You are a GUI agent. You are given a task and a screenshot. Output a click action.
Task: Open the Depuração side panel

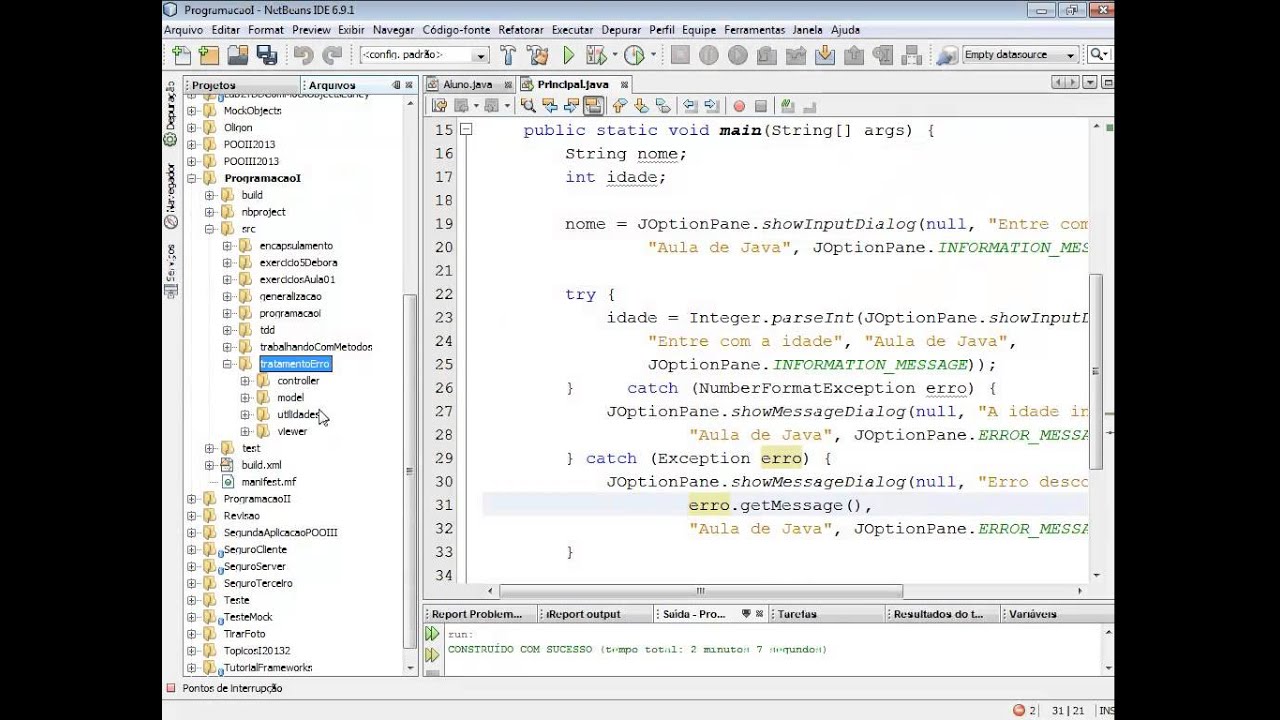(170, 112)
